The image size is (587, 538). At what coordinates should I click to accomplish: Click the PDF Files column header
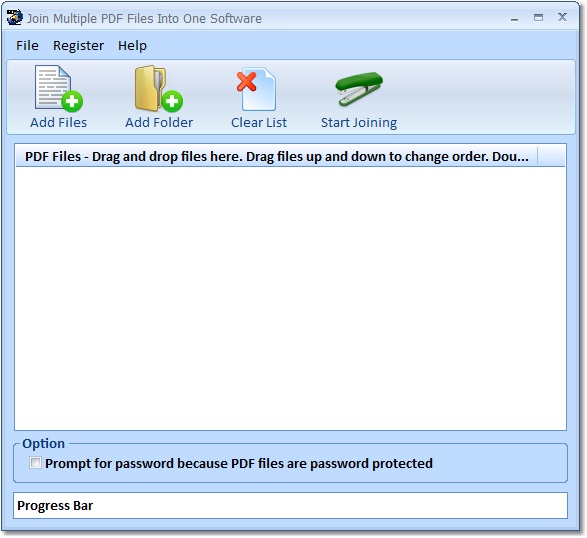[x=276, y=156]
